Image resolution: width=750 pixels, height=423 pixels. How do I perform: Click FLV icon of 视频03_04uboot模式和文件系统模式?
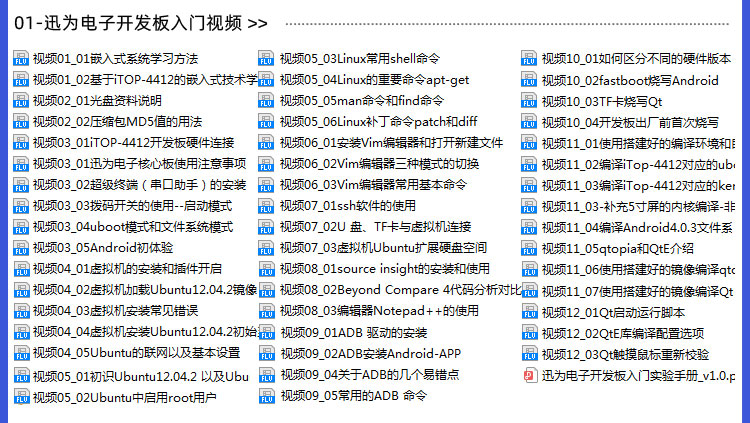click(x=21, y=227)
